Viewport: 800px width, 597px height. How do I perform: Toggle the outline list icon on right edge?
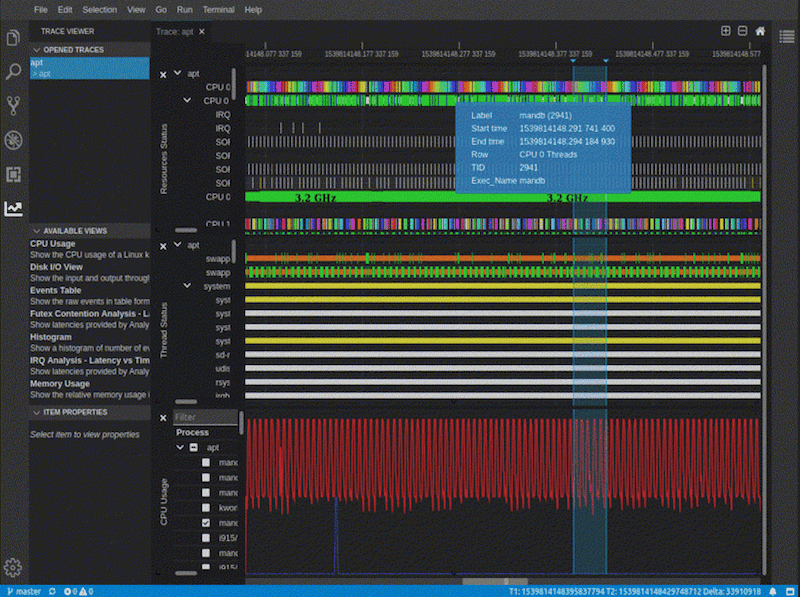point(787,37)
